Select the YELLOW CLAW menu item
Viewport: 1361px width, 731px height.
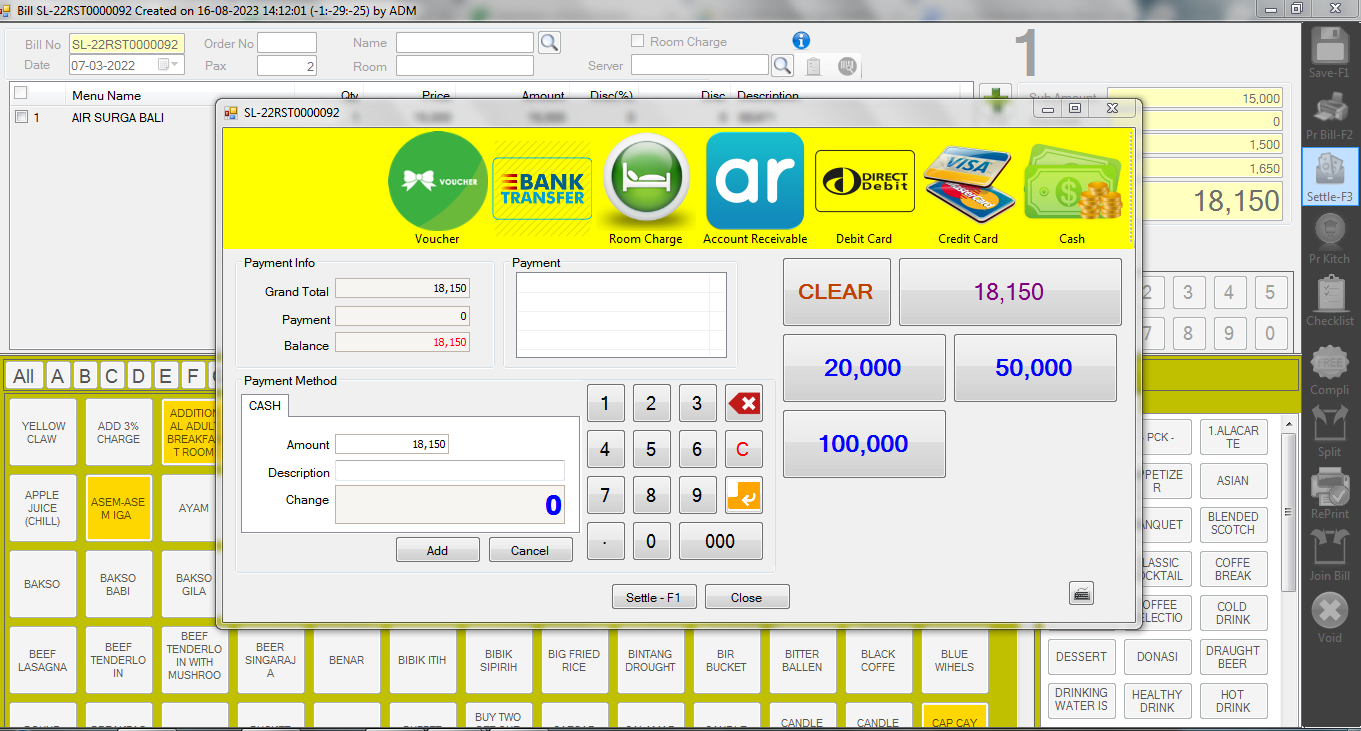coord(42,432)
